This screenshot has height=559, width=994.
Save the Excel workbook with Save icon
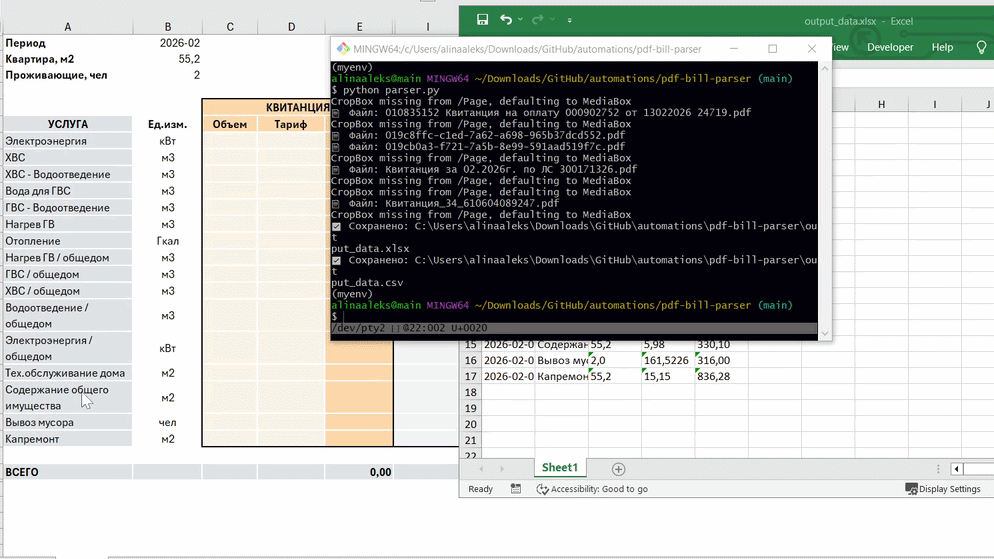(x=482, y=20)
